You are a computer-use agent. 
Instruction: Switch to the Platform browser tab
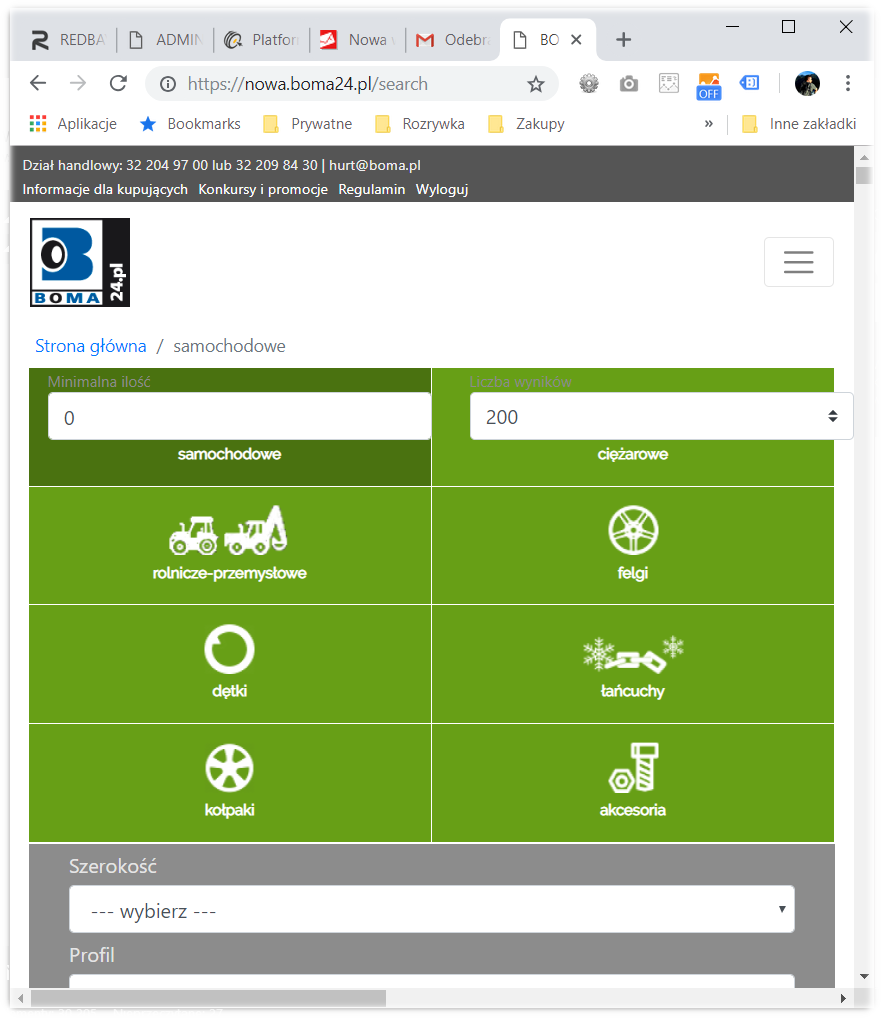(x=262, y=40)
